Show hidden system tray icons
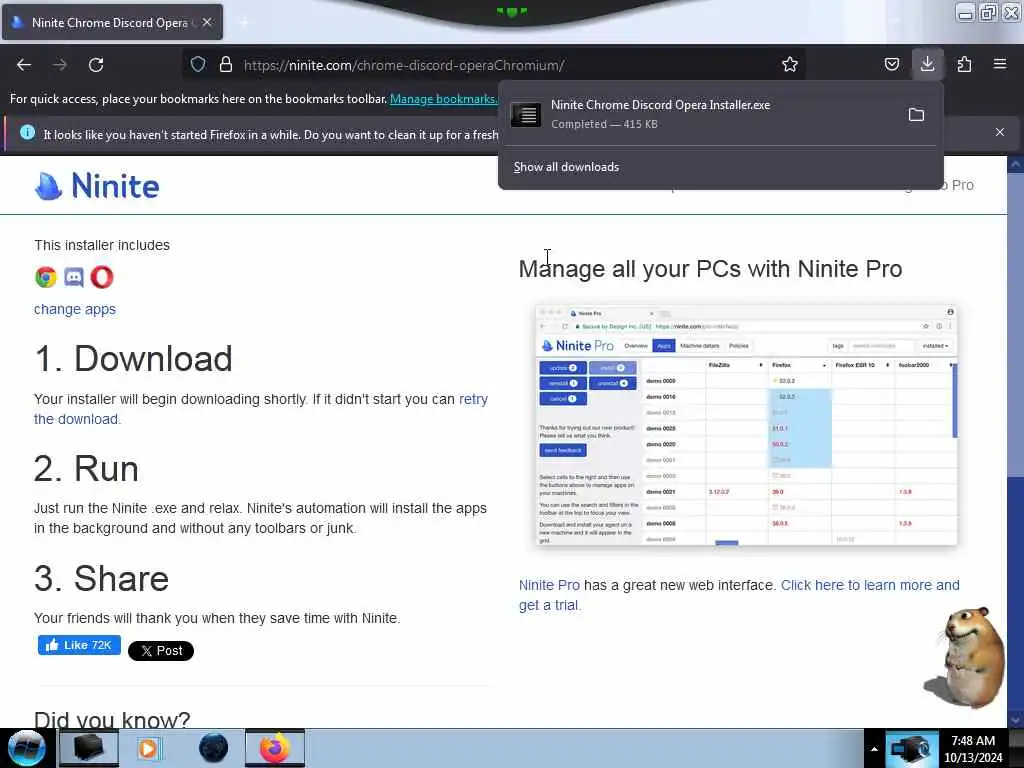 (874, 748)
